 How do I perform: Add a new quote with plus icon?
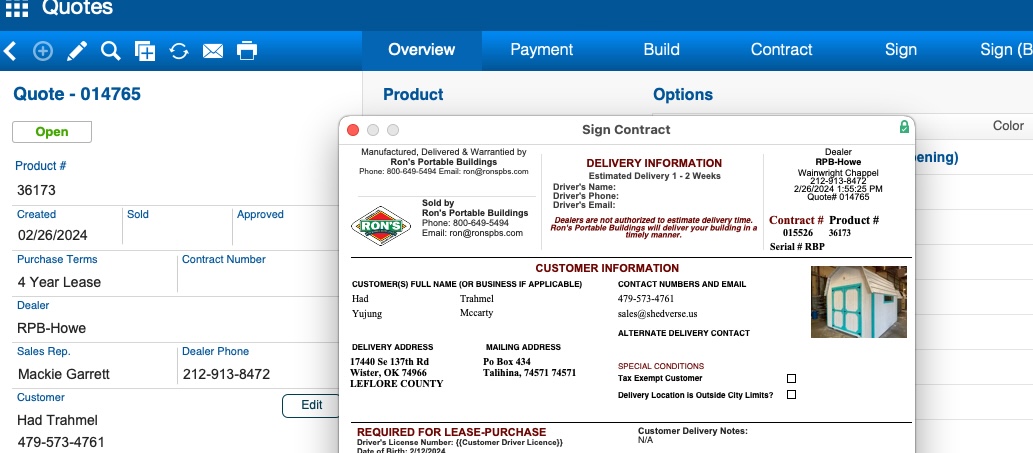coord(43,51)
